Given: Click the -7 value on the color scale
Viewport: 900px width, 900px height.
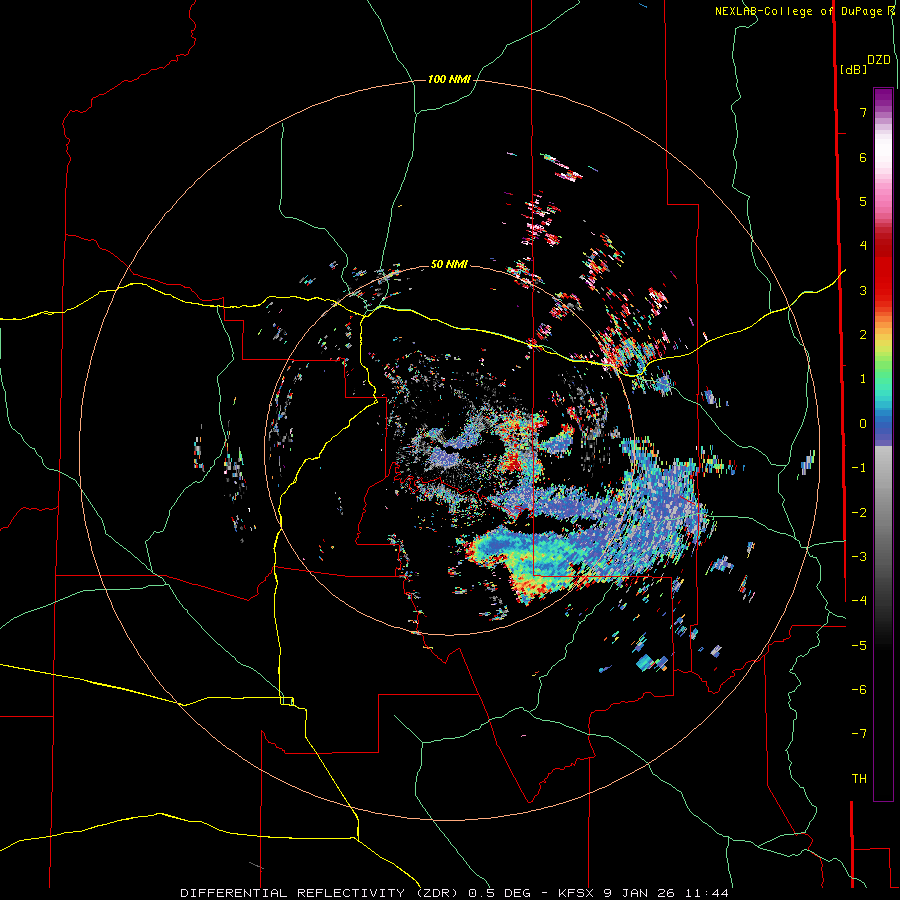Looking at the screenshot, I should point(859,734).
